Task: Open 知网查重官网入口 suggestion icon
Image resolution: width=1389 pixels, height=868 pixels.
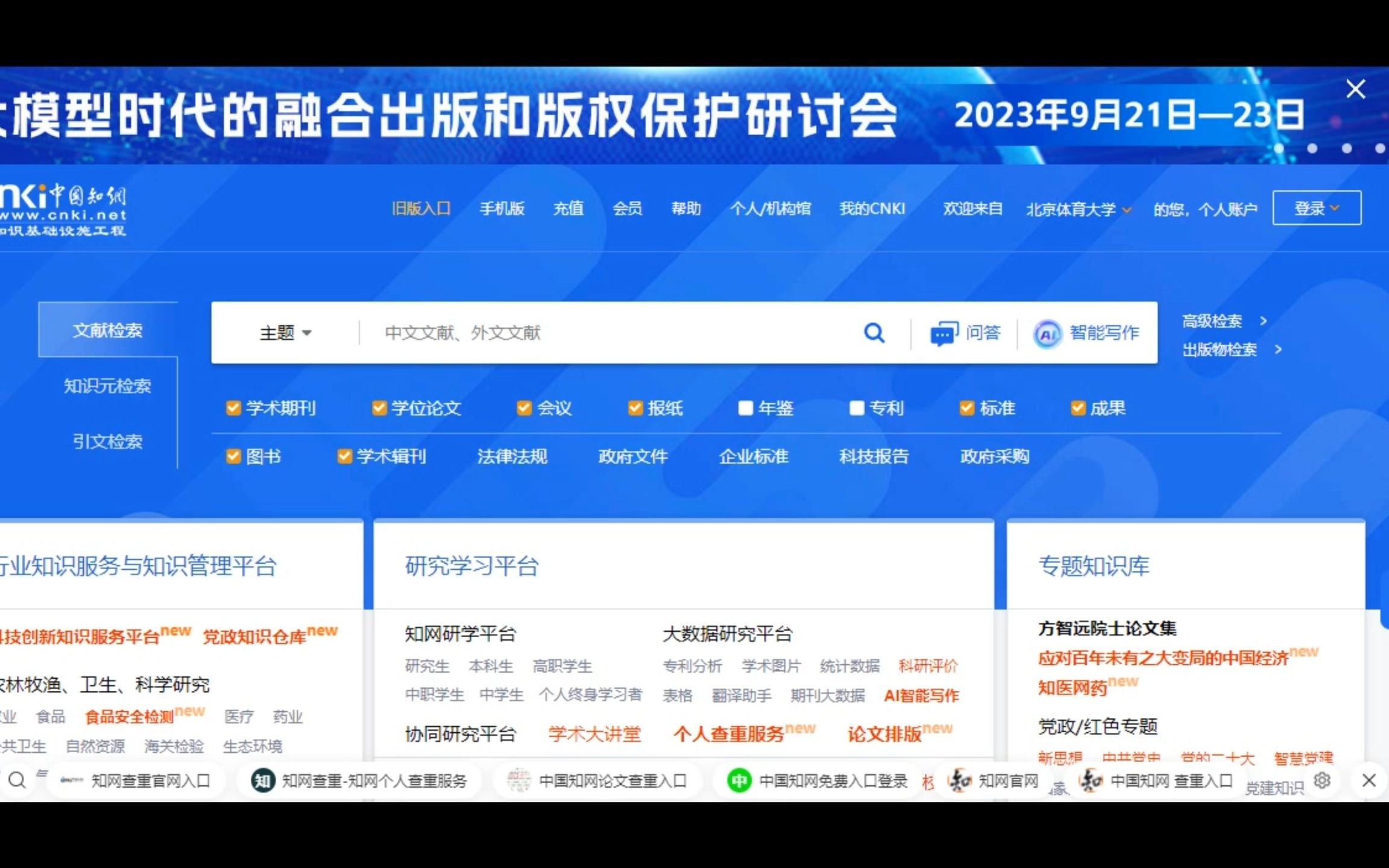Action: (72, 781)
